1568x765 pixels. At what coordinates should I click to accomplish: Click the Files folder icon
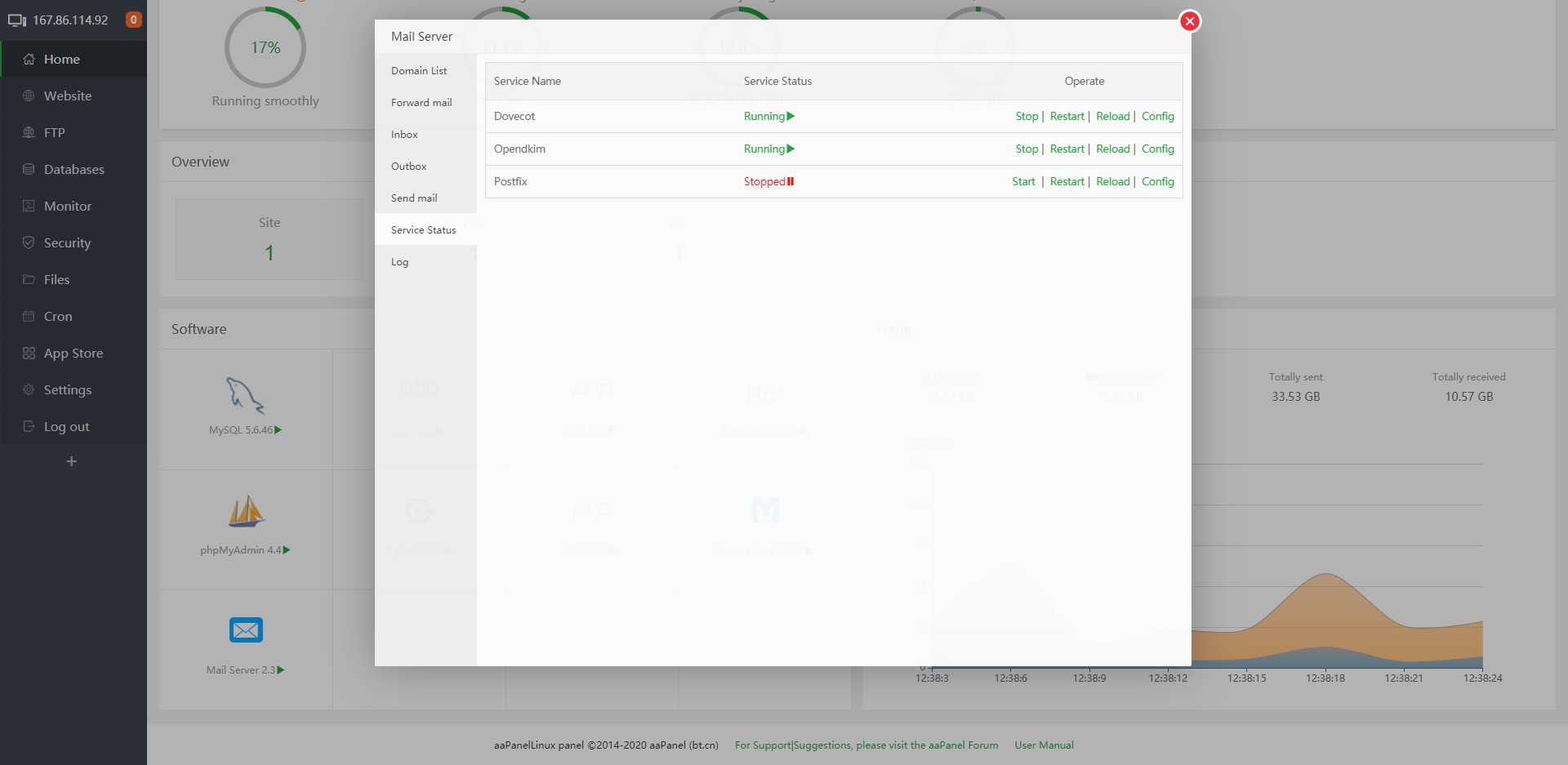(29, 280)
